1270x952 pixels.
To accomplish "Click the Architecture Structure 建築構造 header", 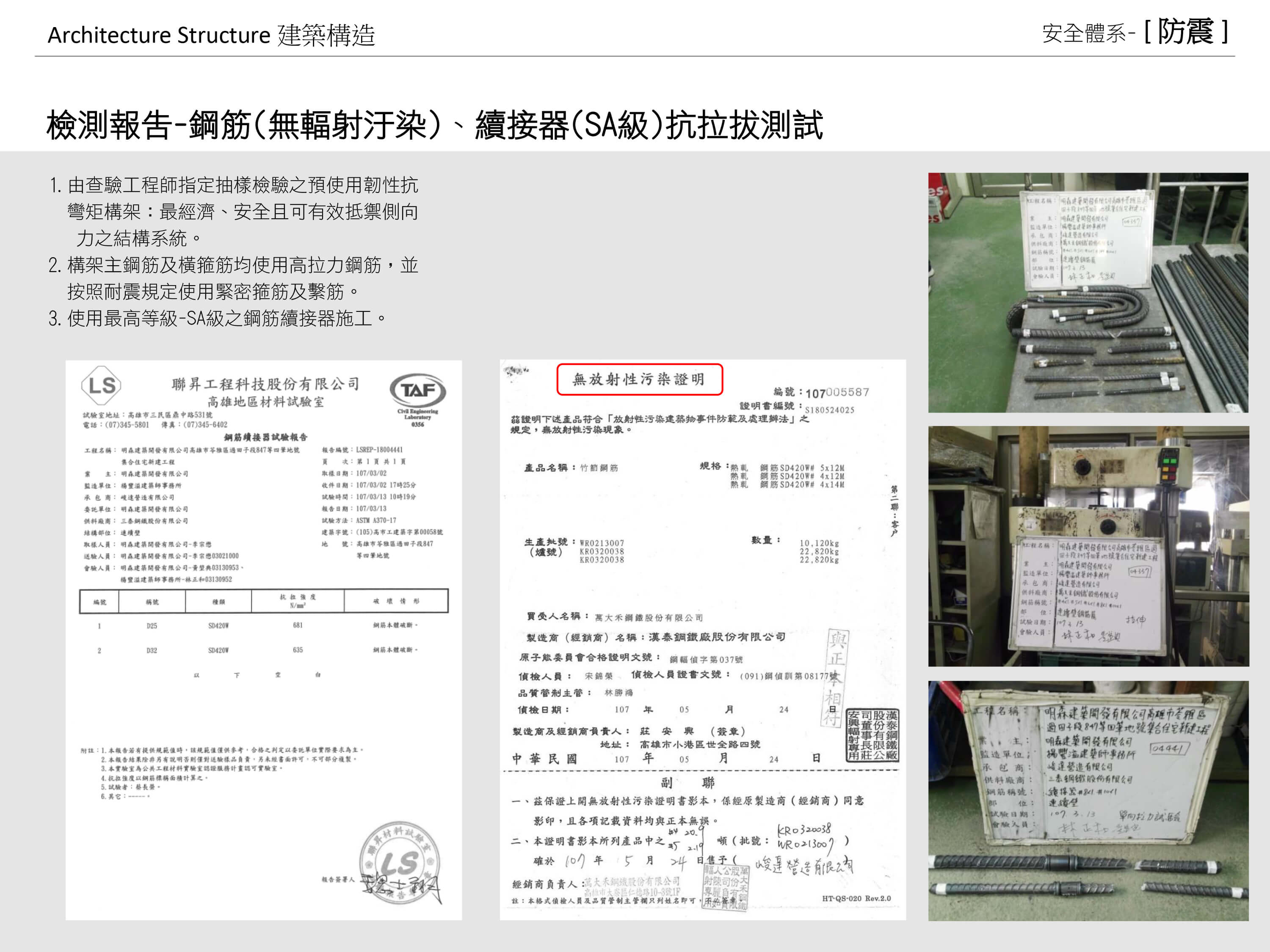I will point(211,35).
